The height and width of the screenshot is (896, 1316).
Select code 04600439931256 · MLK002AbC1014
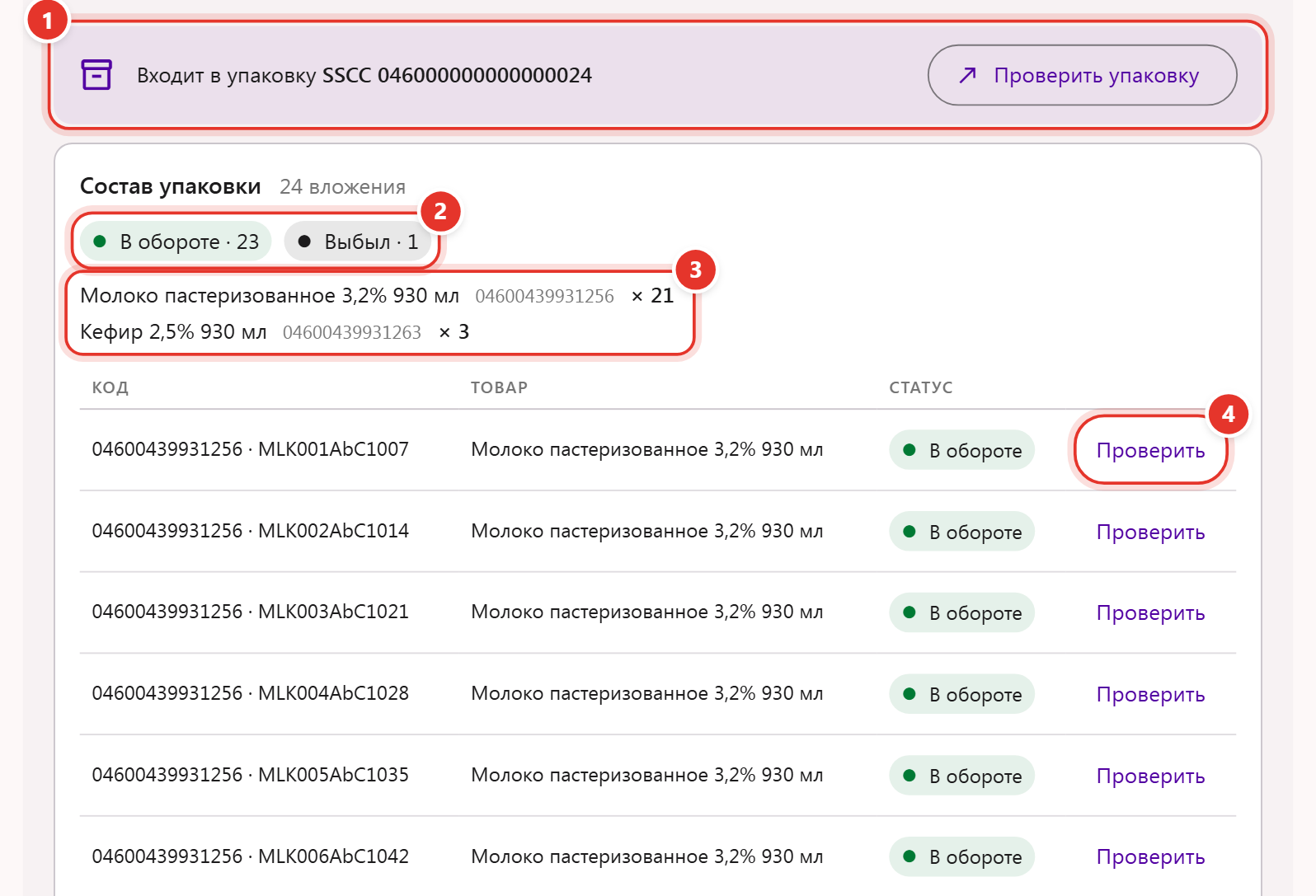tap(250, 531)
